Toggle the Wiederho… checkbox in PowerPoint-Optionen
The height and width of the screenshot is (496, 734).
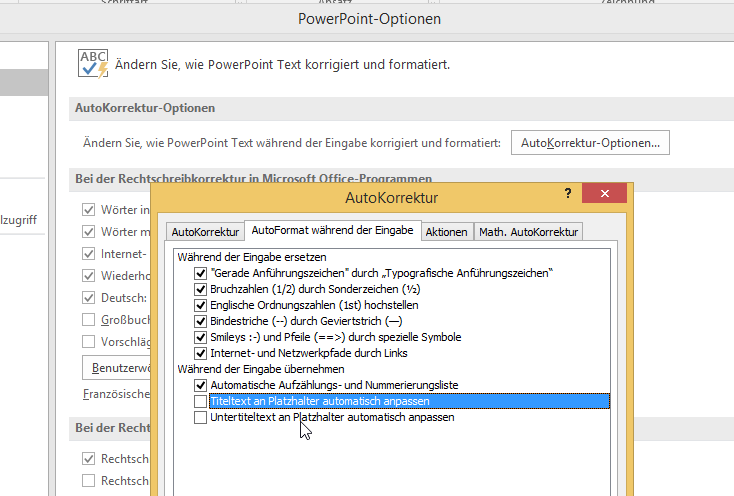tap(88, 276)
